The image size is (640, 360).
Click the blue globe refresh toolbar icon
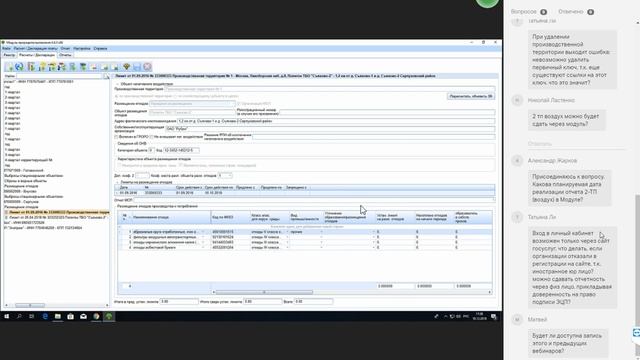[19, 67]
